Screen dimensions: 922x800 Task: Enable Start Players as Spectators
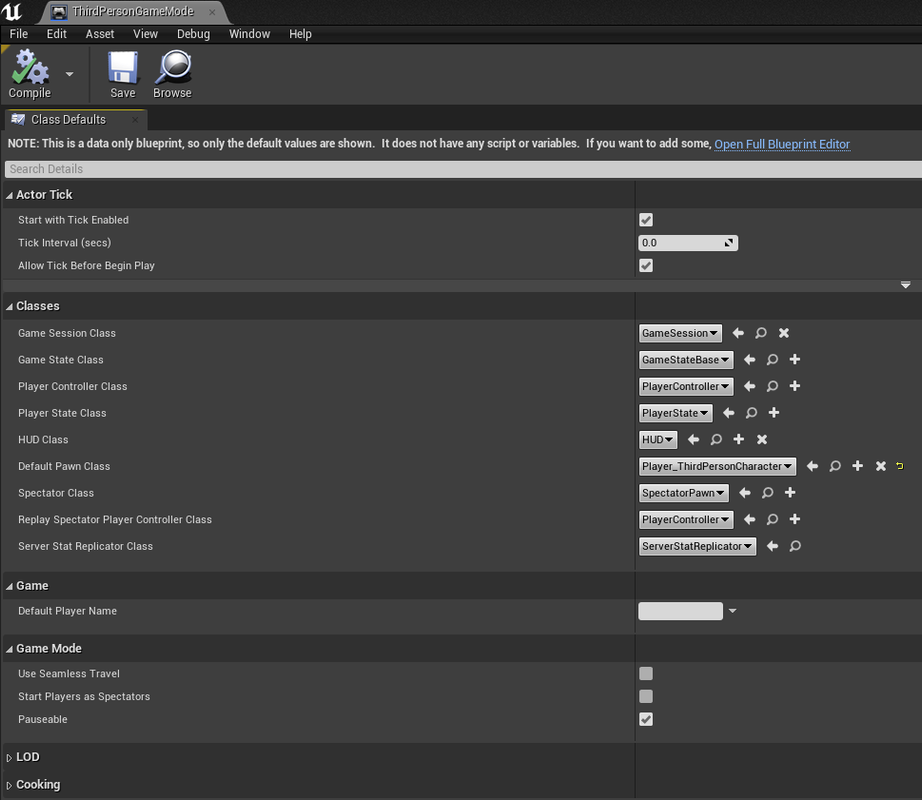(646, 697)
